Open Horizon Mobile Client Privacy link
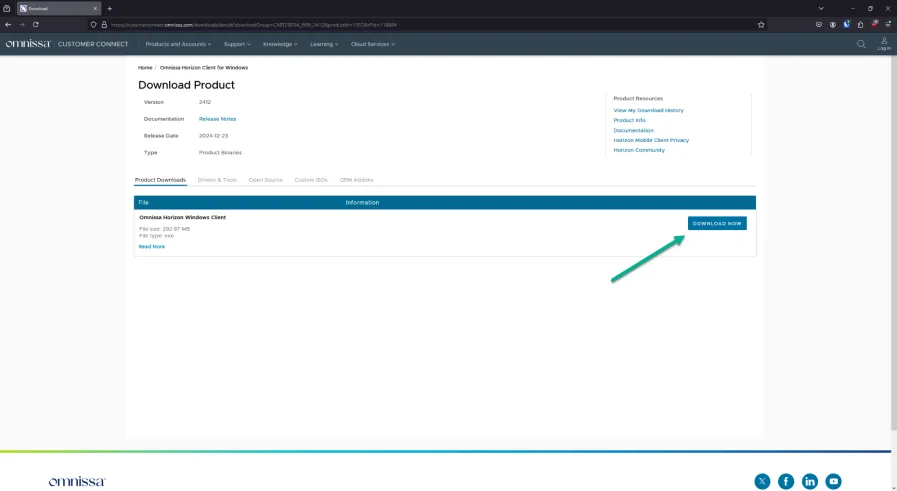The image size is (897, 491). point(651,140)
